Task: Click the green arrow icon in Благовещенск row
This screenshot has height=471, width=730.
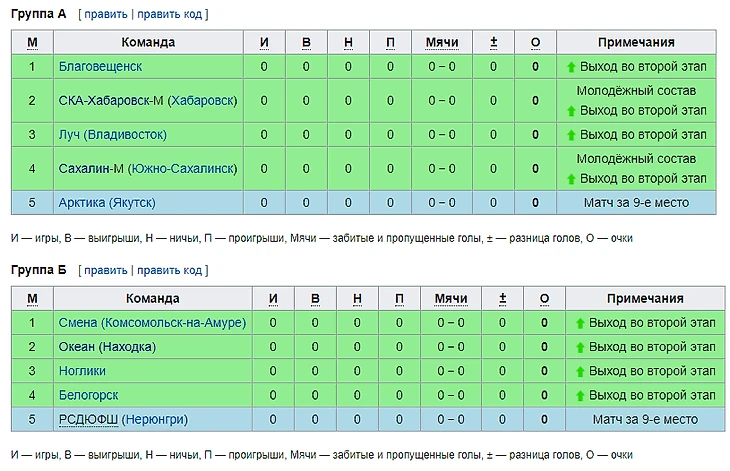Action: click(571, 67)
